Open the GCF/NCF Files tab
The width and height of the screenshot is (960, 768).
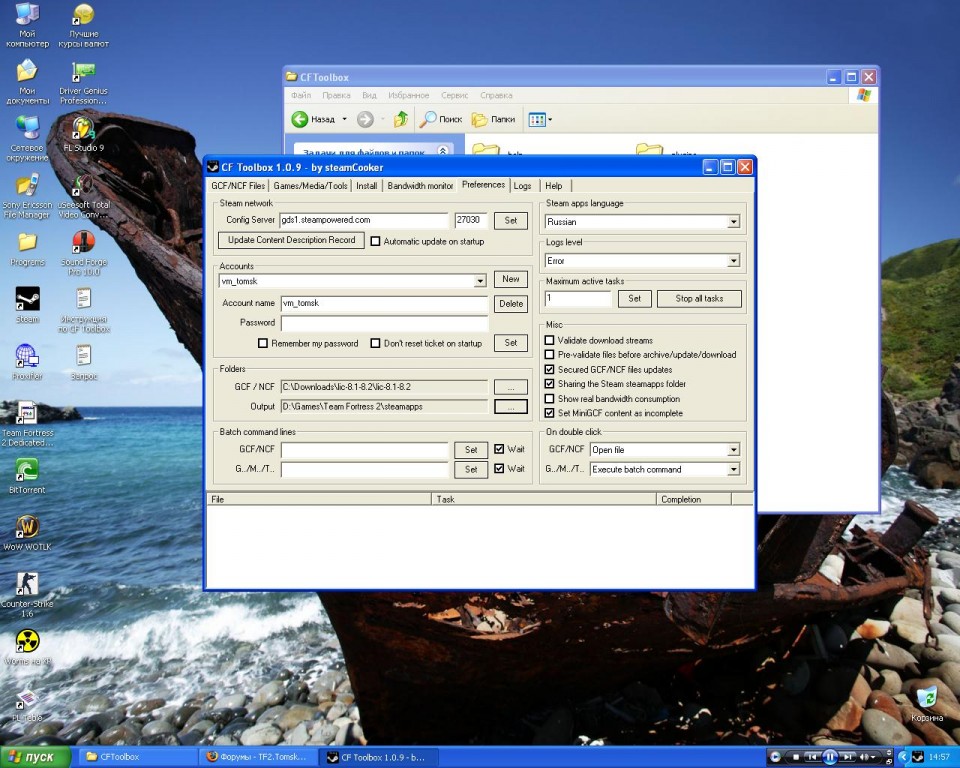[x=238, y=185]
